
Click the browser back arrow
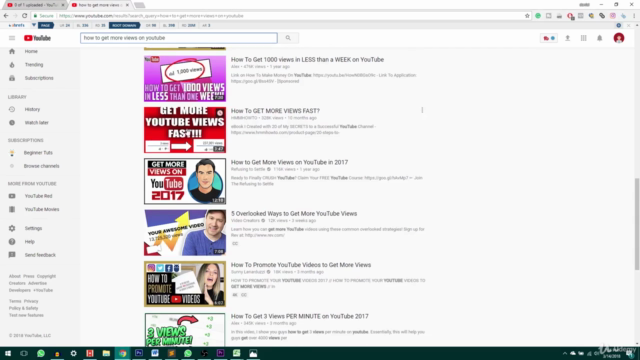pos(6,16)
